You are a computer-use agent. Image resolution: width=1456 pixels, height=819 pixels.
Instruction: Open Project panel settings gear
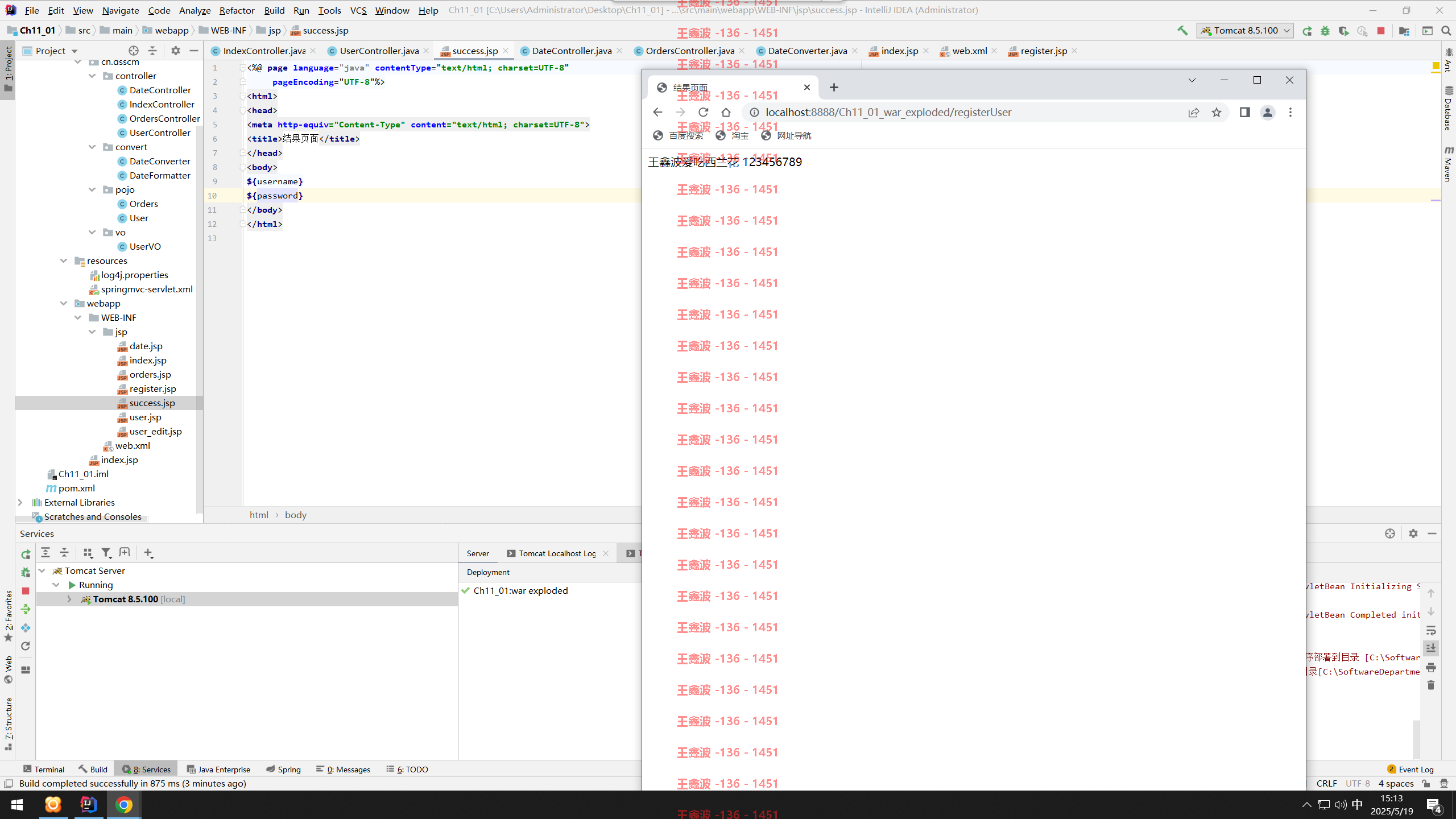(x=176, y=51)
